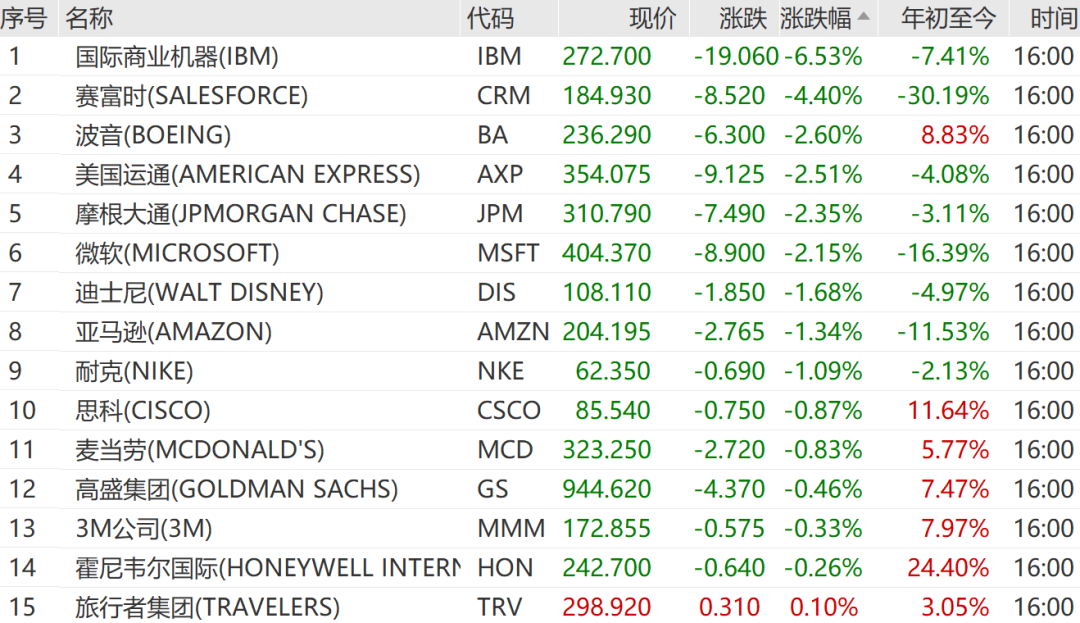The height and width of the screenshot is (623, 1080).
Task: Click the AMZN ticker code
Action: (x=513, y=331)
